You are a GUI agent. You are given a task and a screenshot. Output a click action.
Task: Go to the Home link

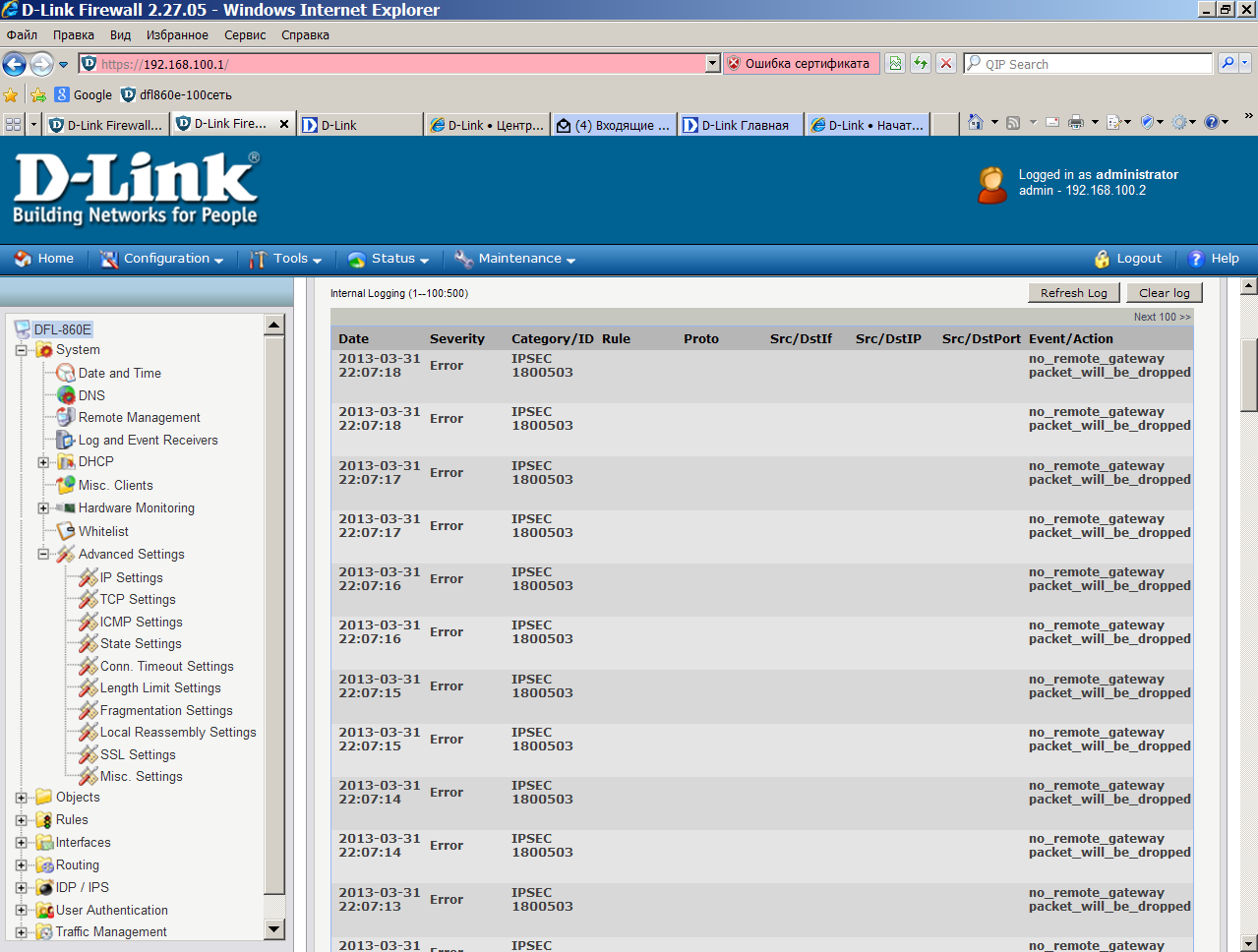pyautogui.click(x=44, y=259)
